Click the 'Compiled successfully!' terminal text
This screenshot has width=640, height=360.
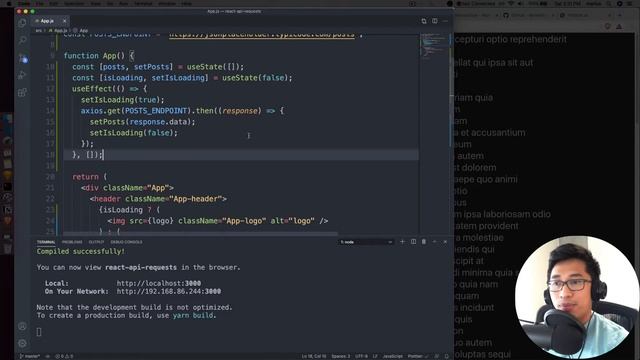pos(81,251)
